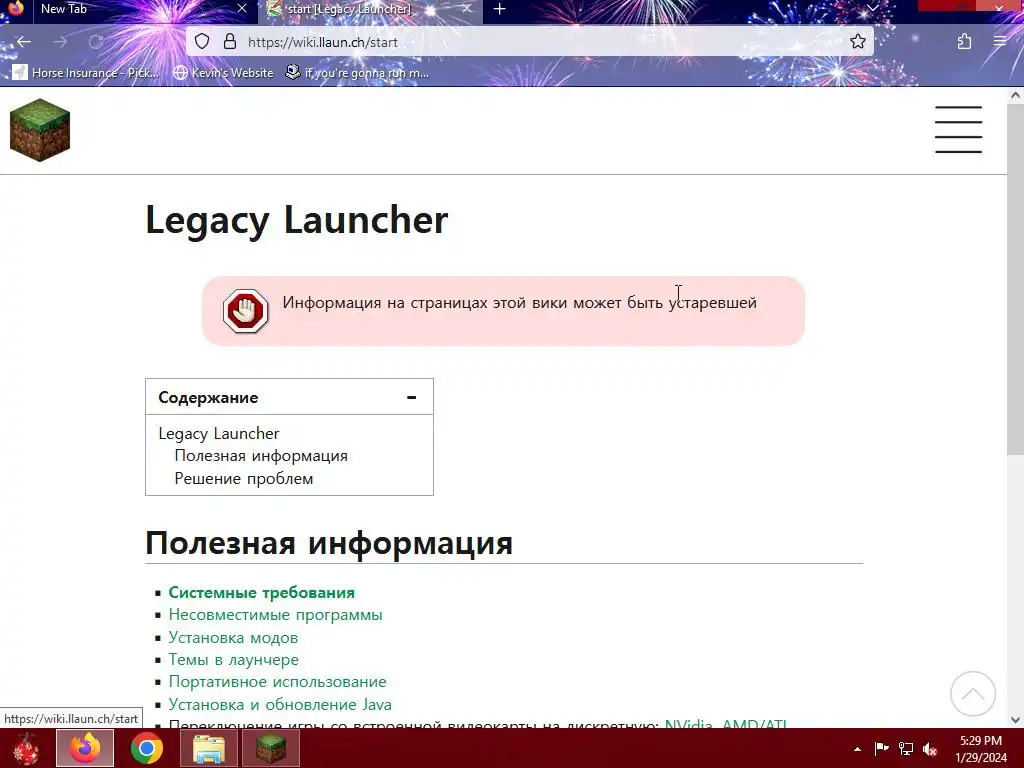Reload the page with the refresh icon
The image size is (1024, 768).
(96, 42)
